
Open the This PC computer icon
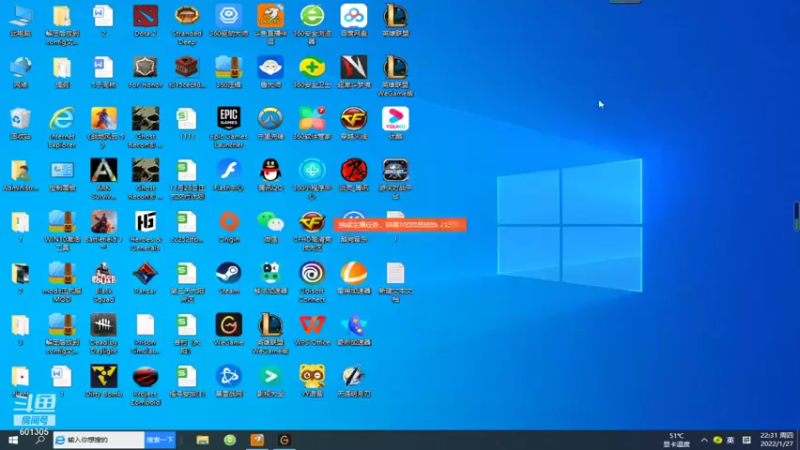point(20,16)
